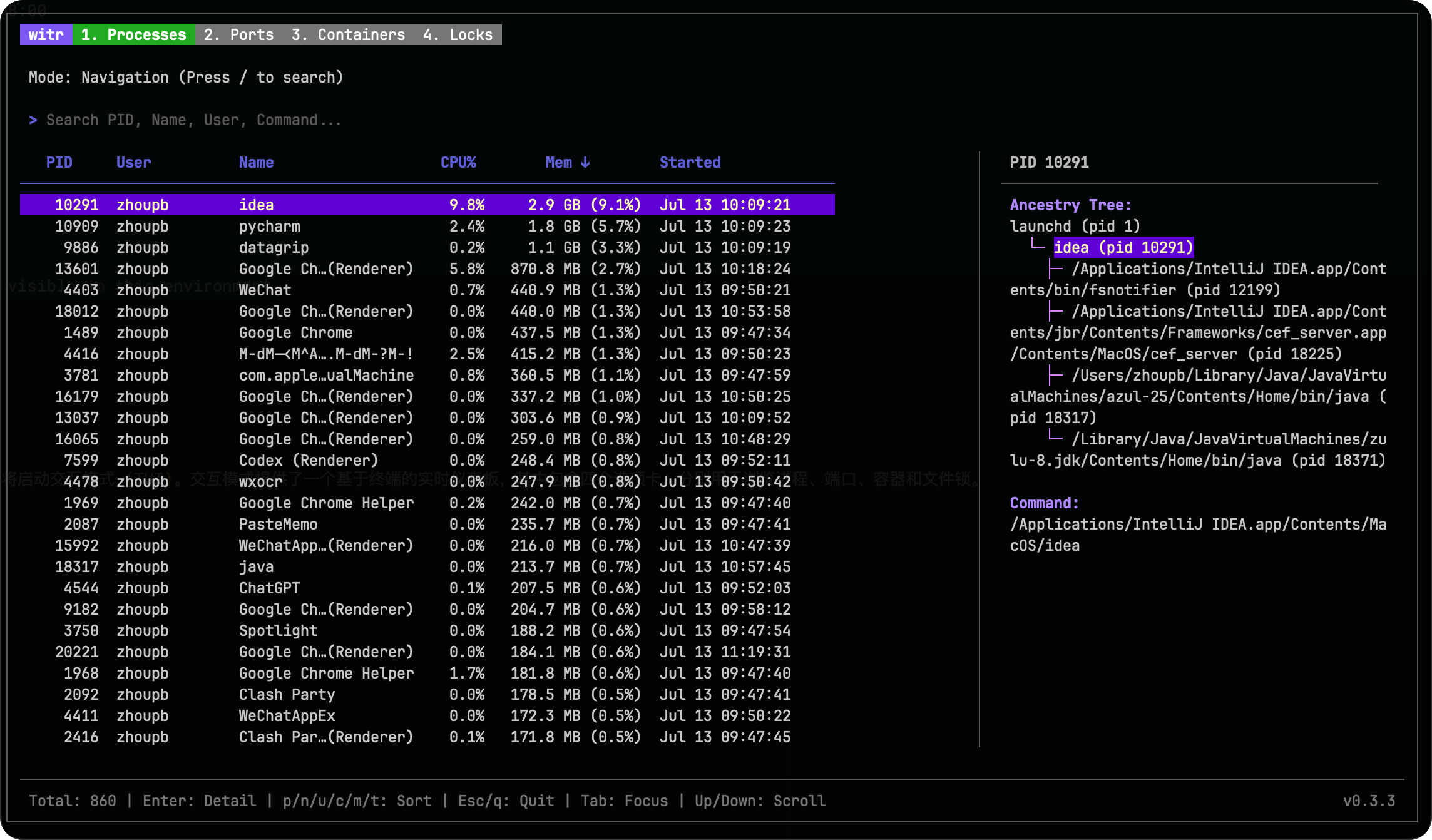Select PasteMemo process row
The width and height of the screenshot is (1432, 840).
427,524
